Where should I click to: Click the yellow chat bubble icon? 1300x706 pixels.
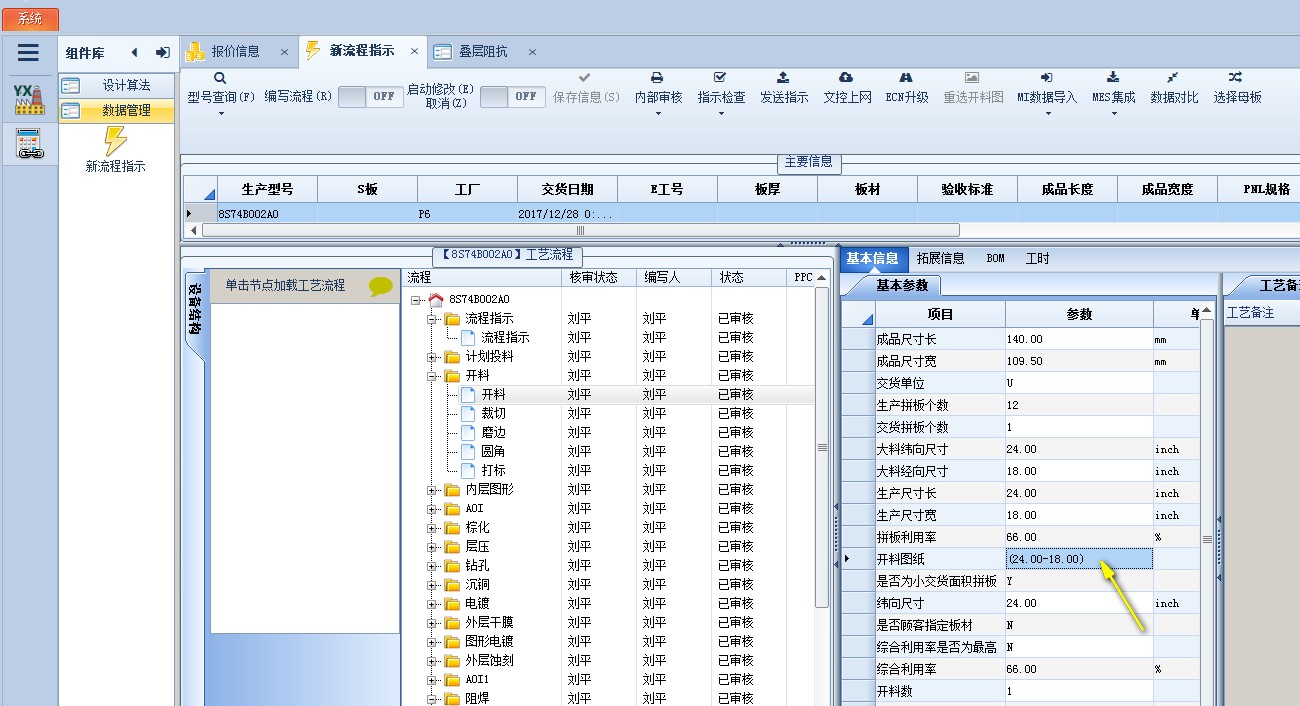[x=380, y=286]
